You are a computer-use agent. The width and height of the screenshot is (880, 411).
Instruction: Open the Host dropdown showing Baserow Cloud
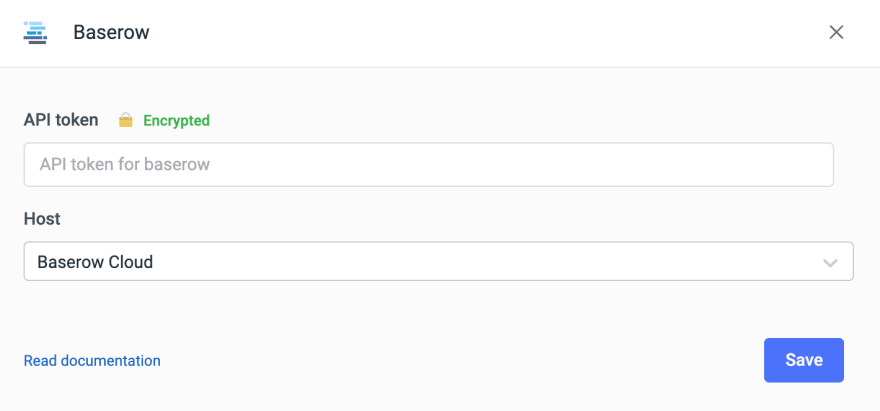[x=438, y=262]
